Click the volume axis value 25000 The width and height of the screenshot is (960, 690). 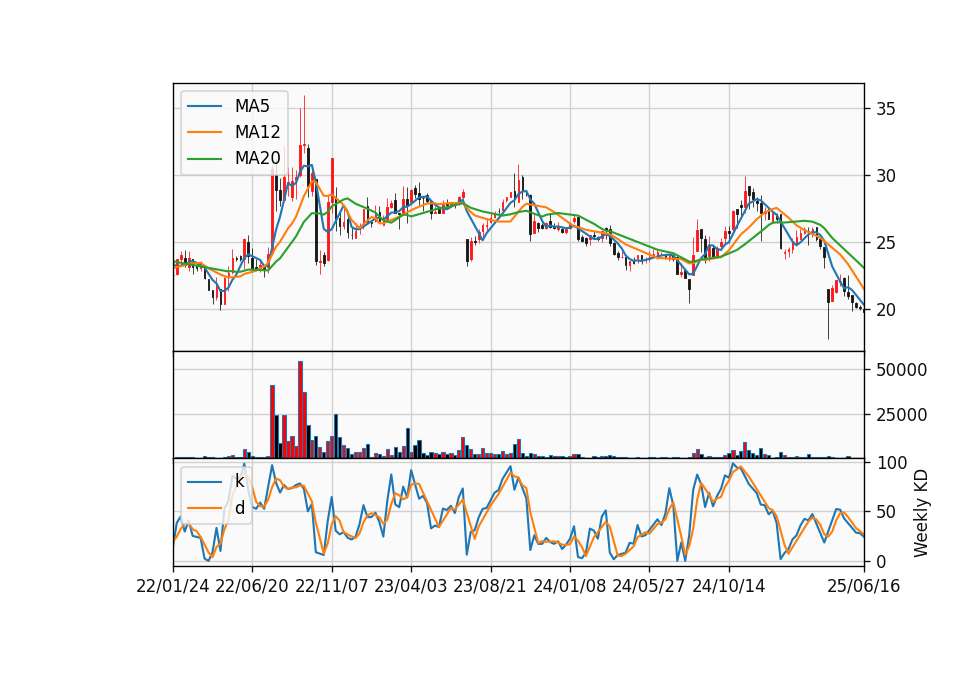tap(902, 414)
